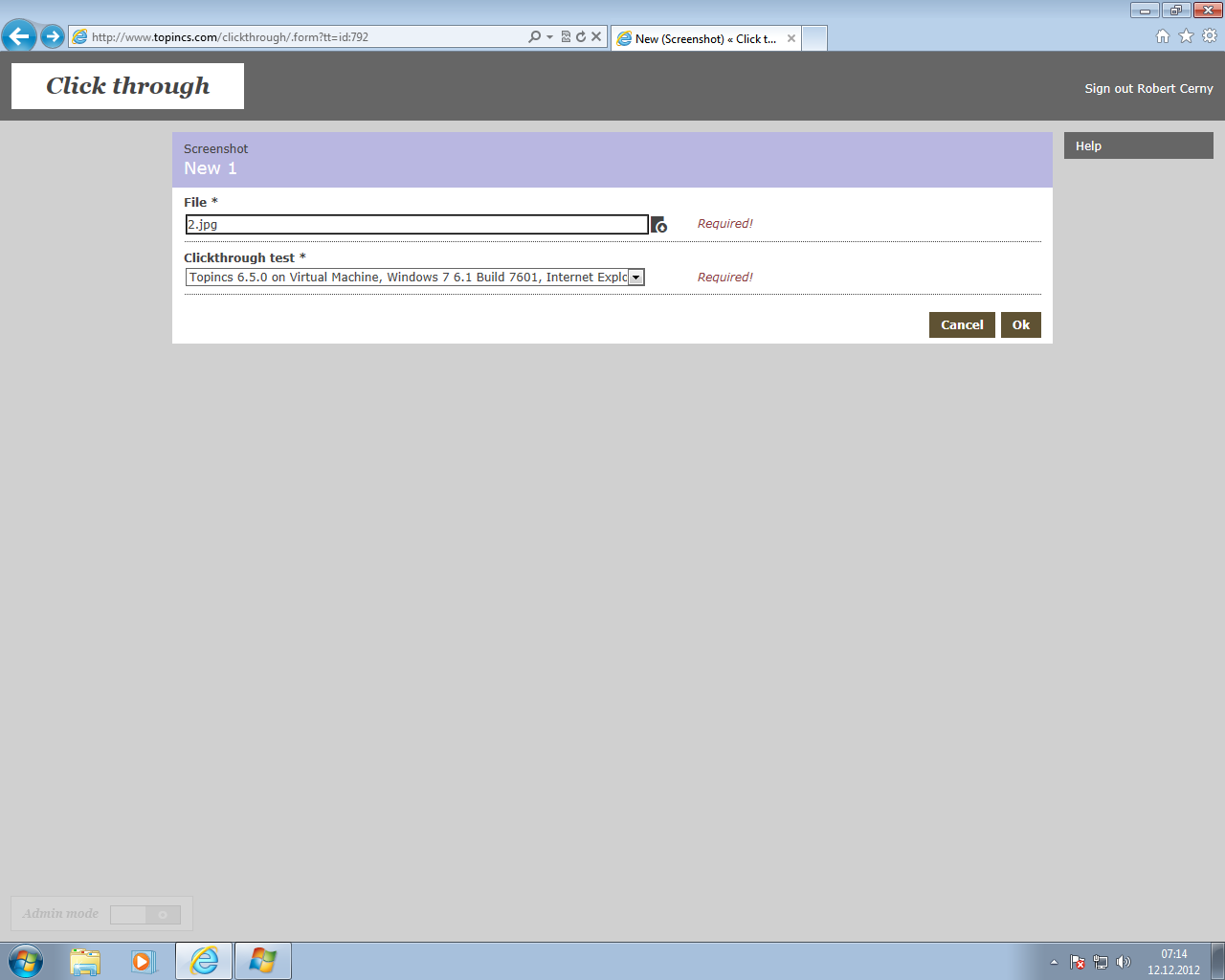Show hidden system tray icons
1225x980 pixels.
(1054, 962)
